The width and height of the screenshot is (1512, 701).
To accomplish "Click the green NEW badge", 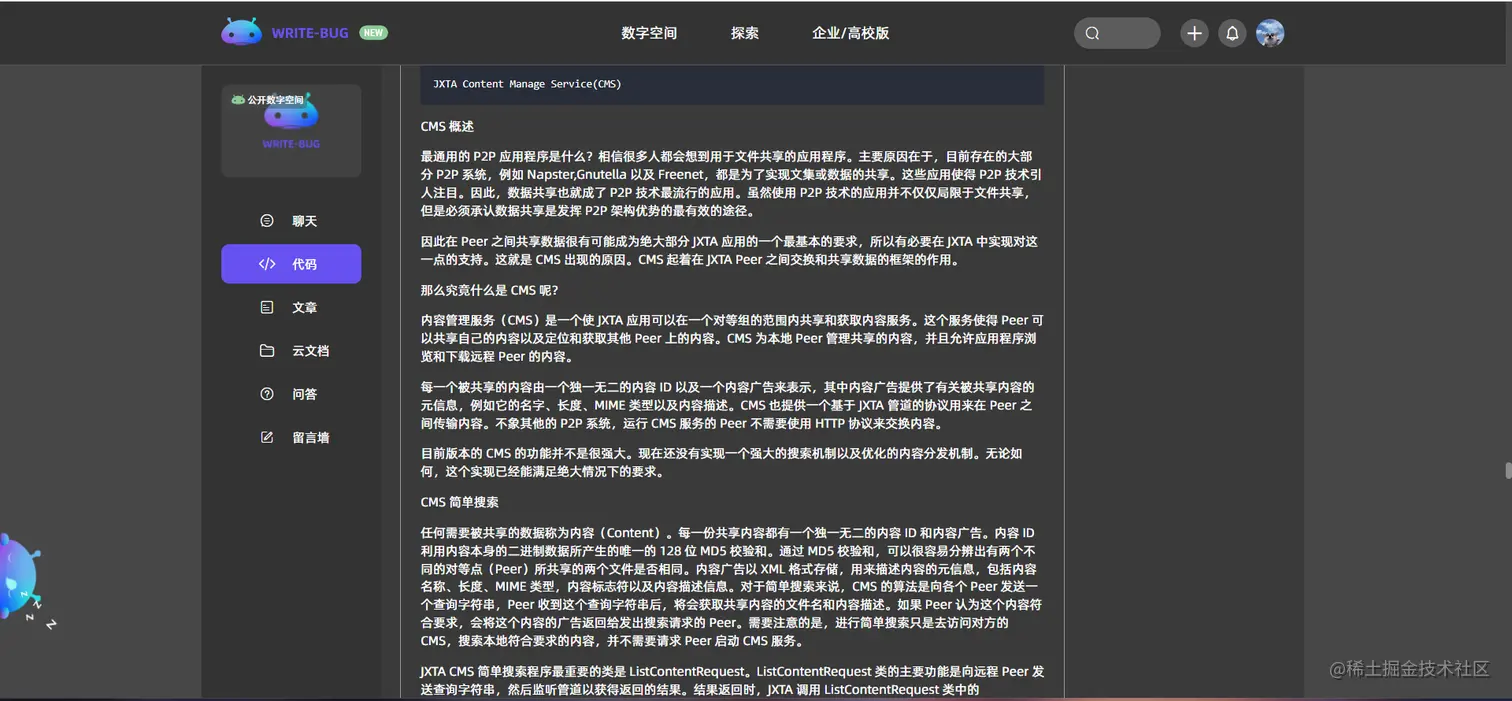I will click(373, 32).
